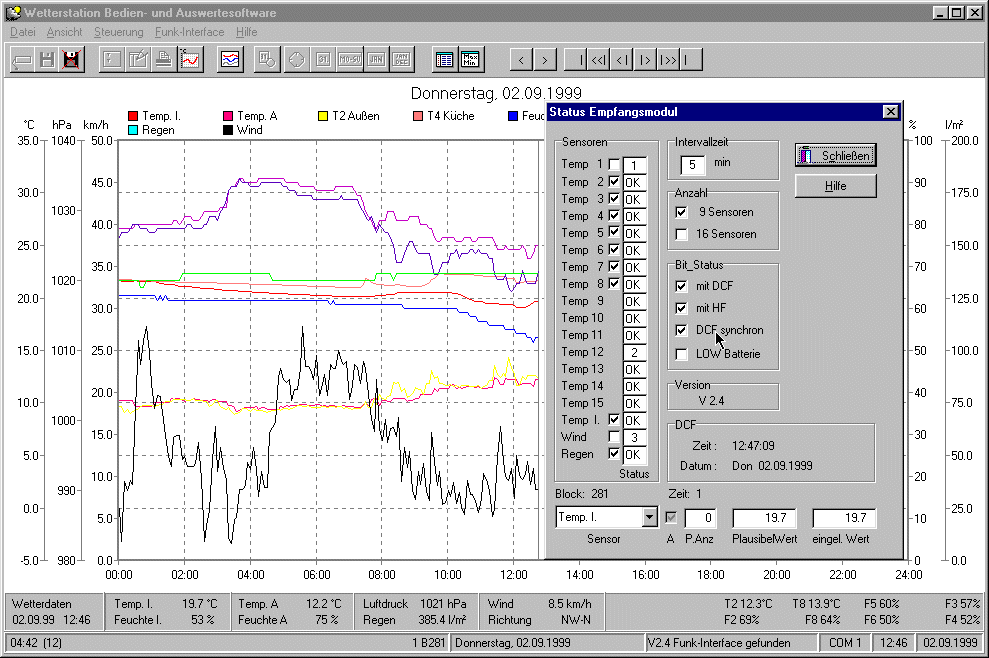Enable the Temp 1 sensor checkbox
989x658 pixels.
[x=614, y=165]
